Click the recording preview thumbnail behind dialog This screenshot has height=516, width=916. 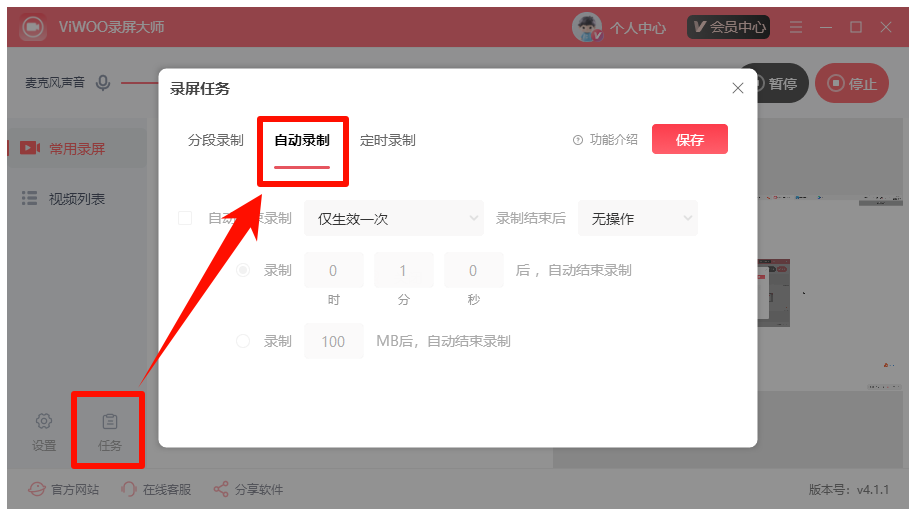tap(773, 293)
